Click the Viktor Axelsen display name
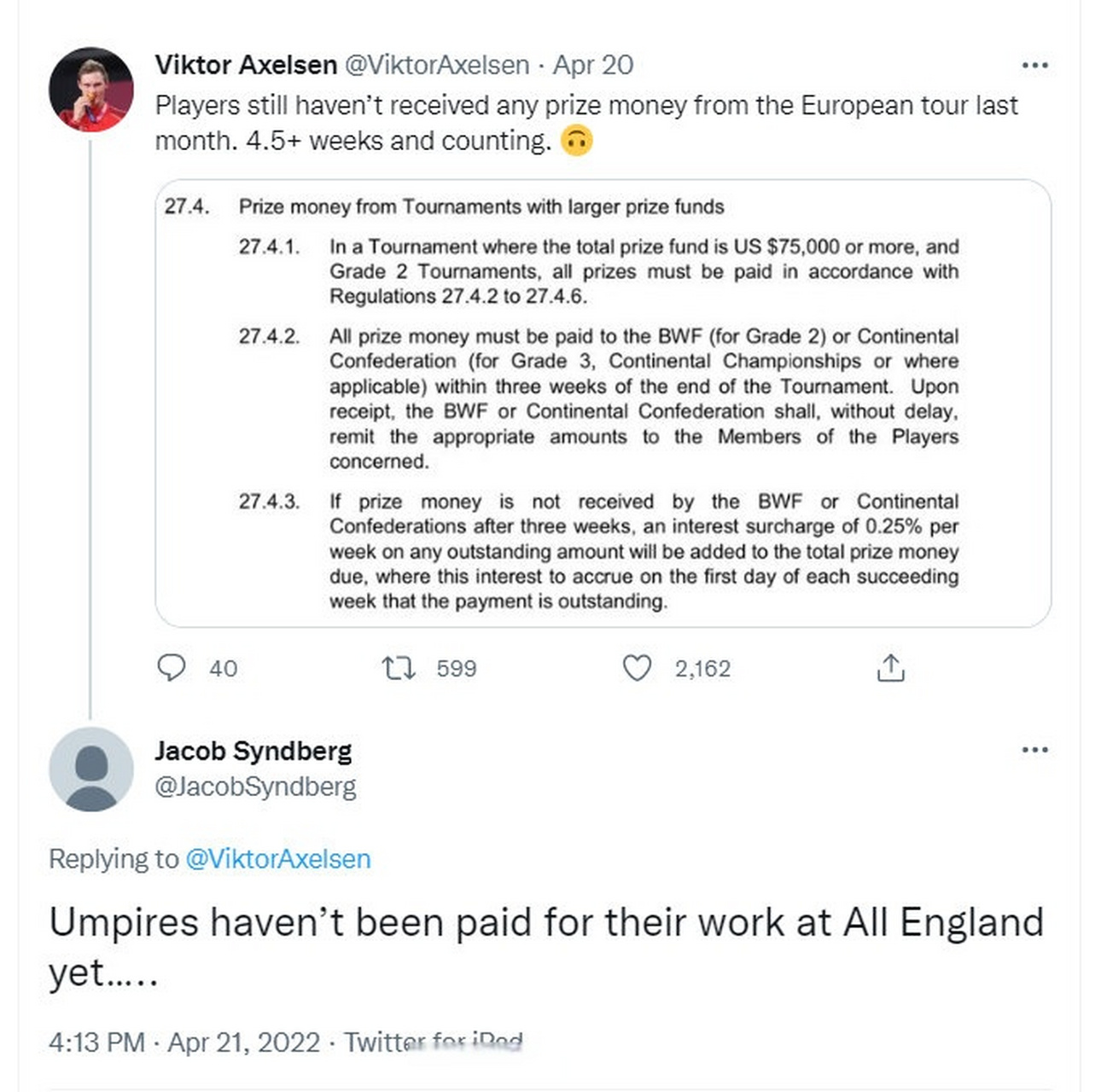This screenshot has height=1092, width=1107. click(x=246, y=65)
